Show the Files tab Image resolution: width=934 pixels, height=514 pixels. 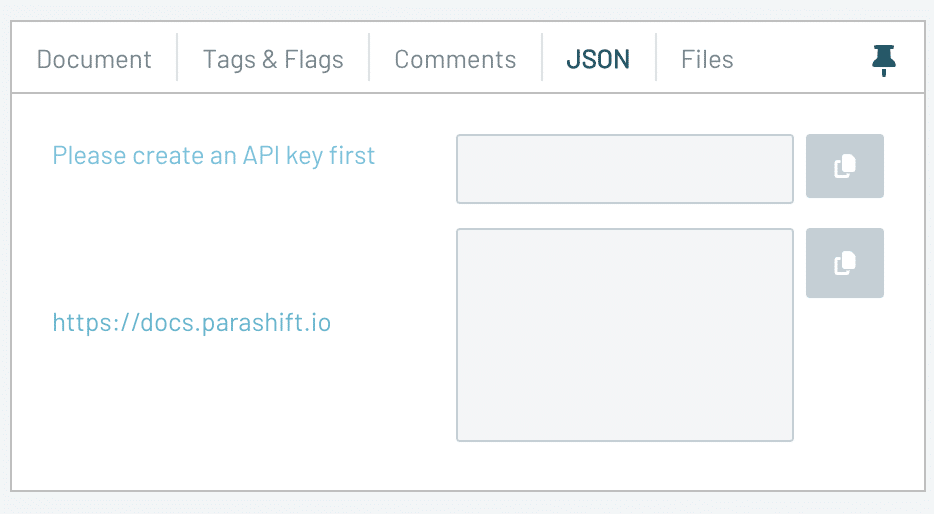tap(707, 60)
